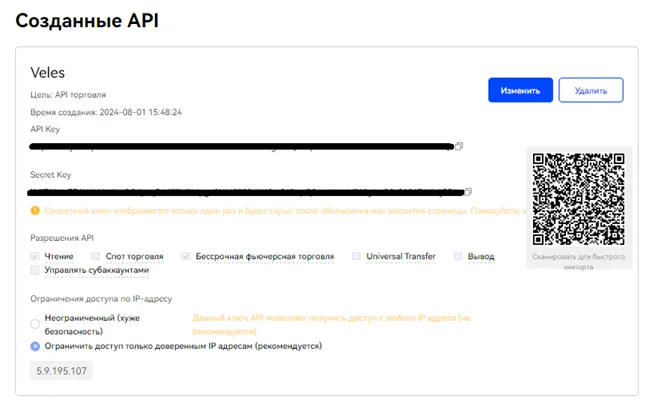Click the orange warning icon
The height and width of the screenshot is (412, 665).
[x=35, y=211]
